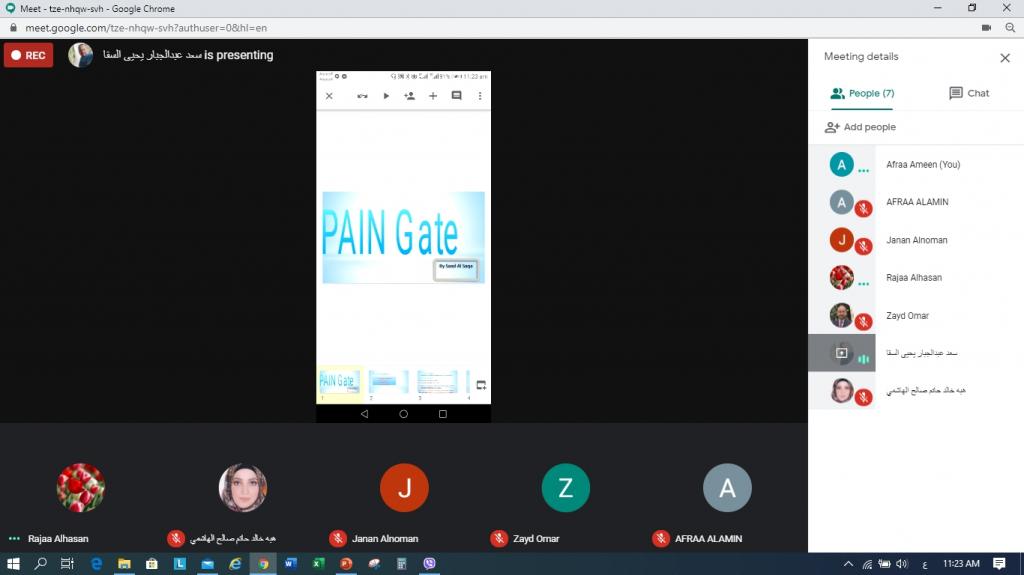
Task: Open PowerPoint from the Windows taskbar
Action: 345,564
